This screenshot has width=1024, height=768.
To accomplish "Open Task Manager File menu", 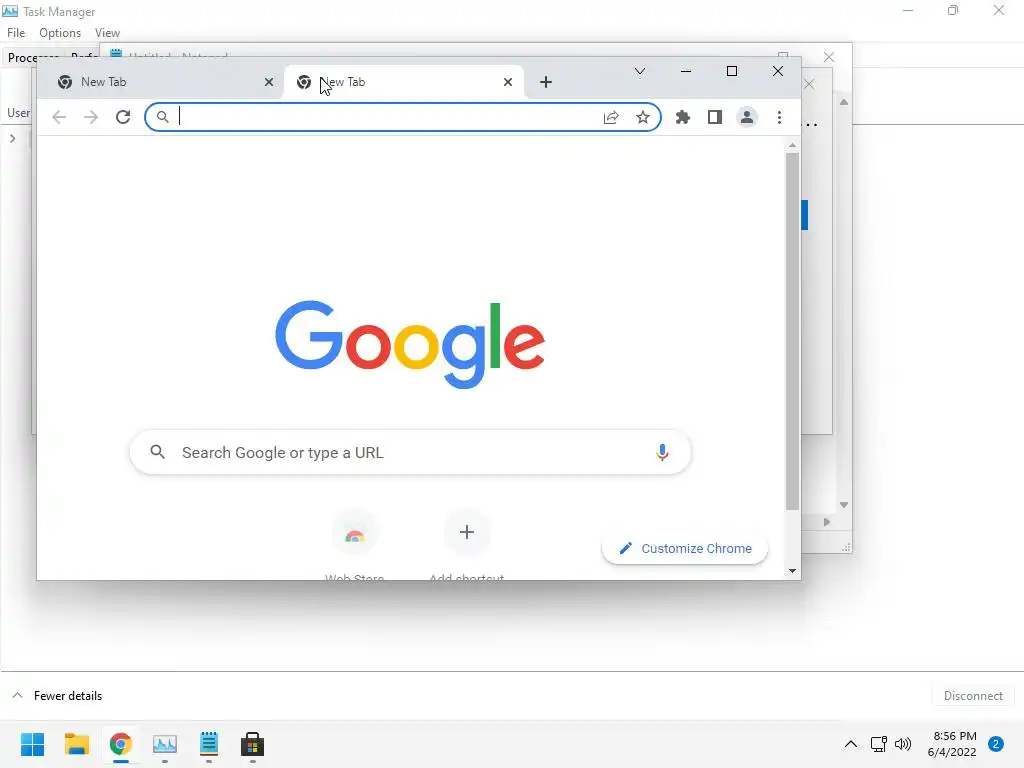I will 16,33.
